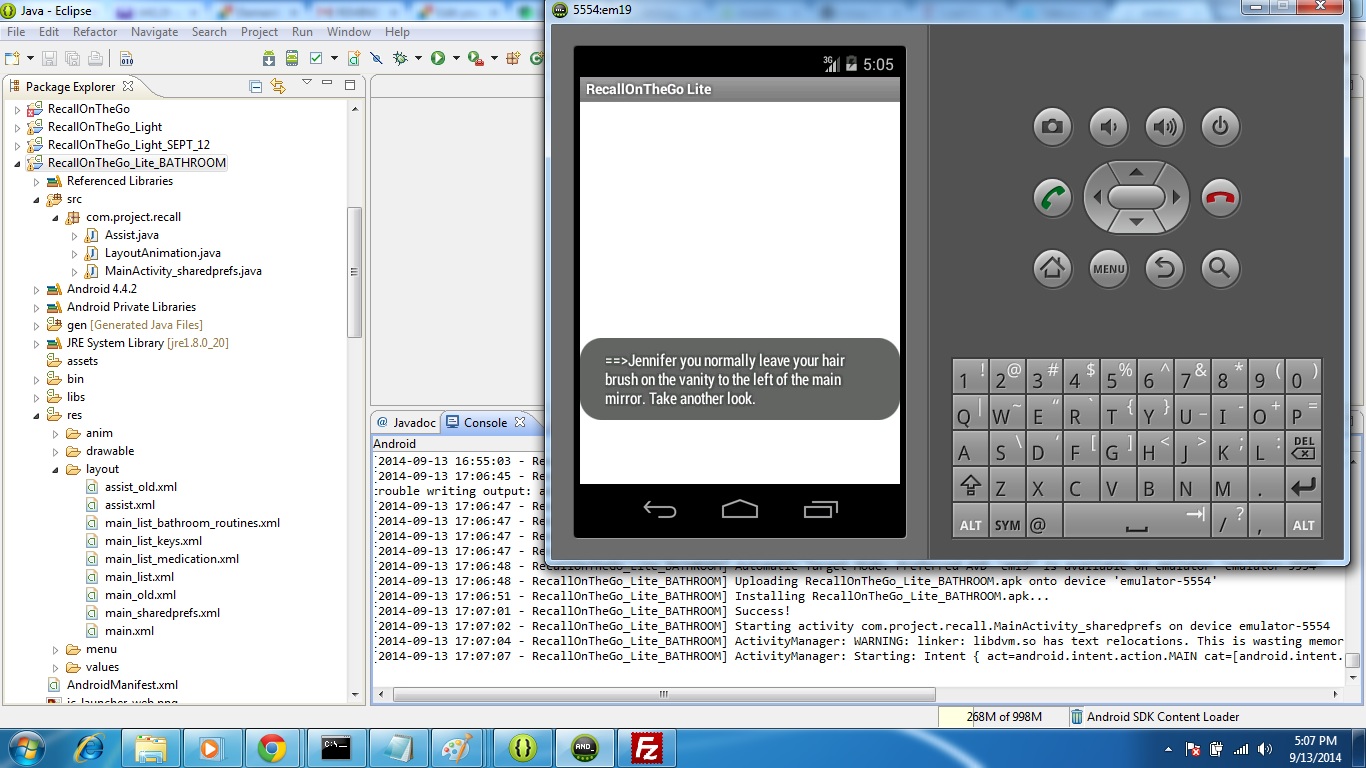The height and width of the screenshot is (768, 1366).
Task: Open the Package Explorer view menu triangle
Action: [x=307, y=82]
